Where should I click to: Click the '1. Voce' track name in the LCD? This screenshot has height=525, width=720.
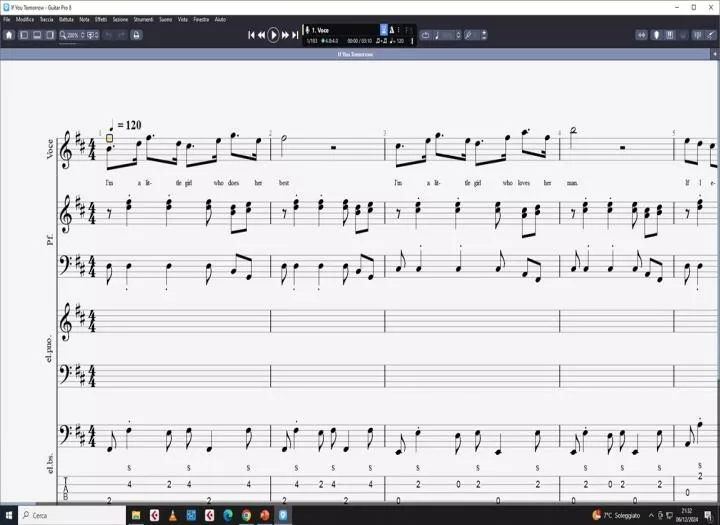[x=321, y=30]
